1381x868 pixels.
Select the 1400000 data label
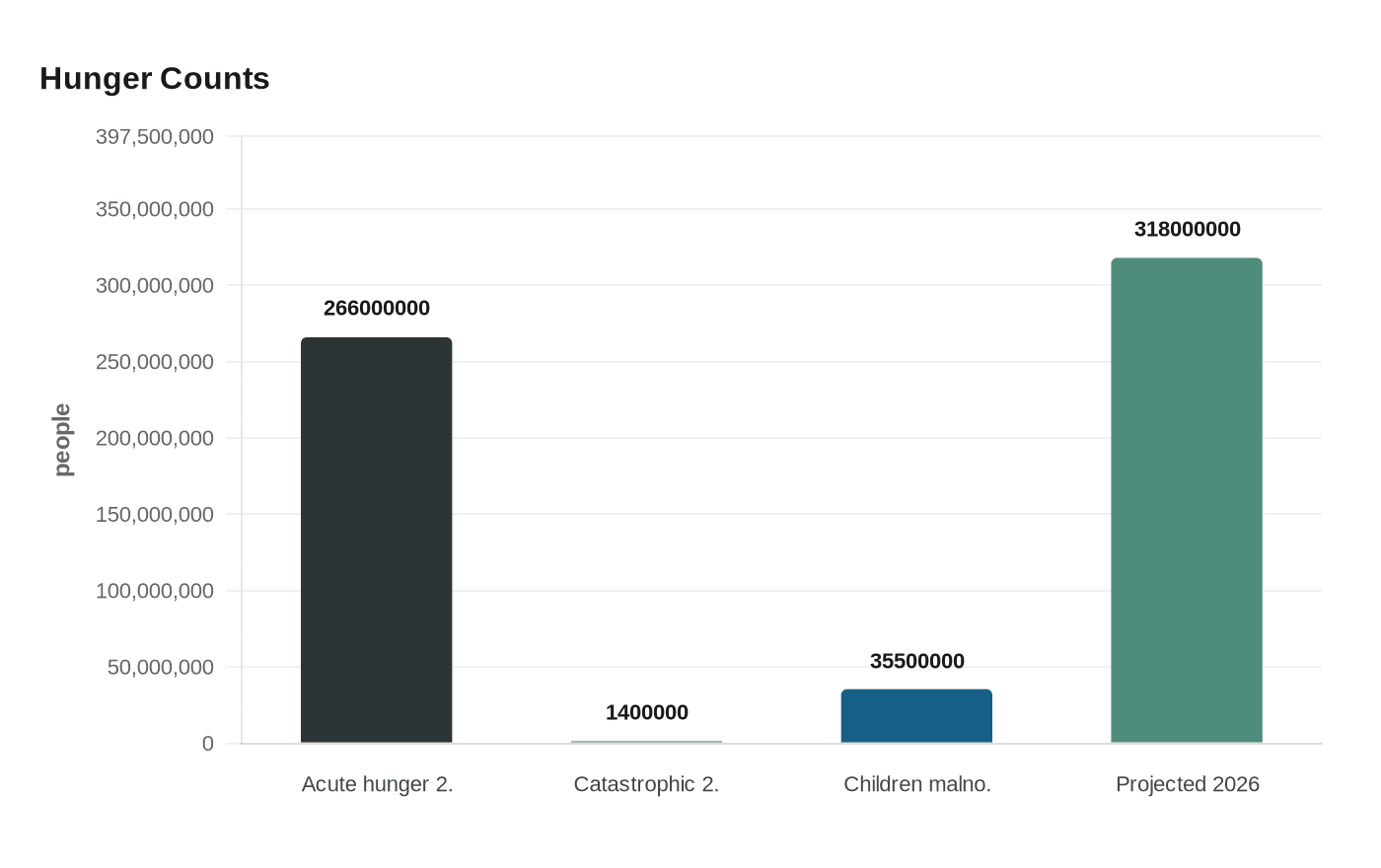tap(647, 713)
